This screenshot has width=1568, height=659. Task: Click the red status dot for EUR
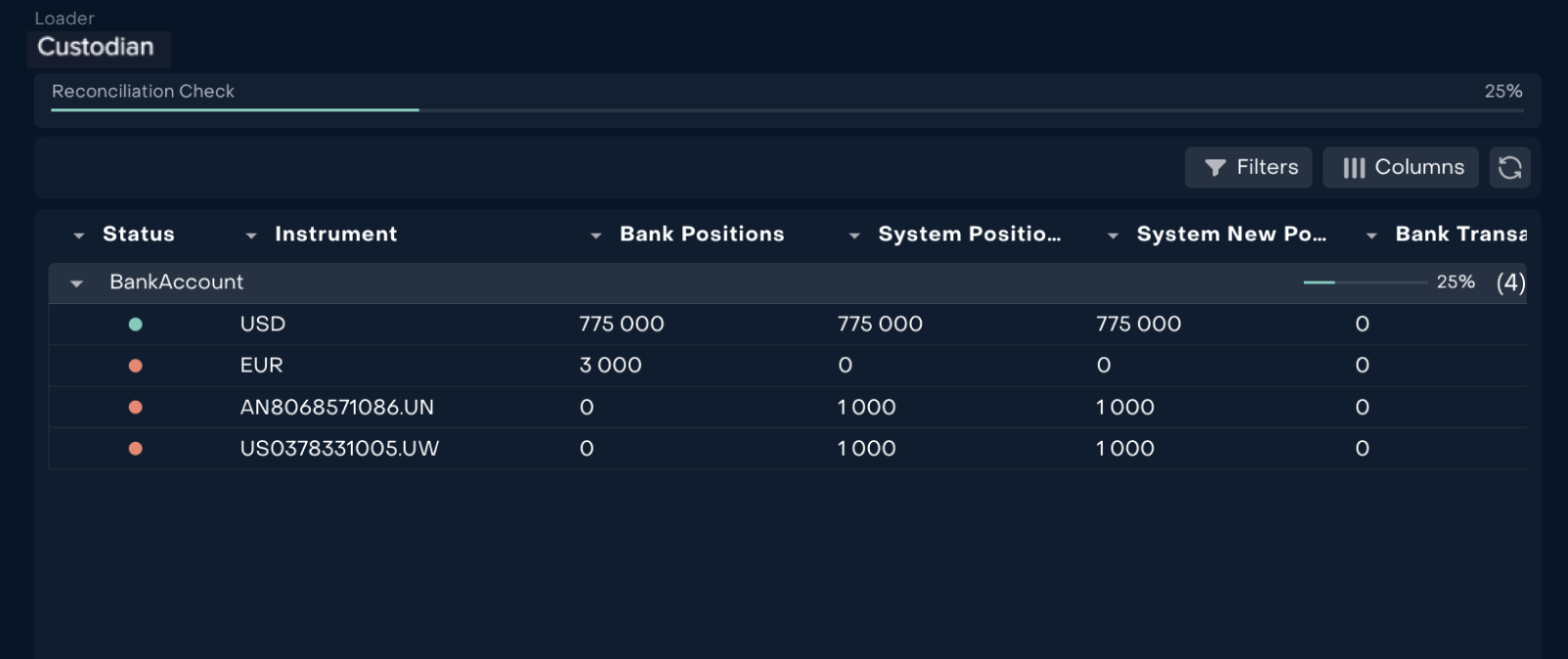pyautogui.click(x=136, y=366)
